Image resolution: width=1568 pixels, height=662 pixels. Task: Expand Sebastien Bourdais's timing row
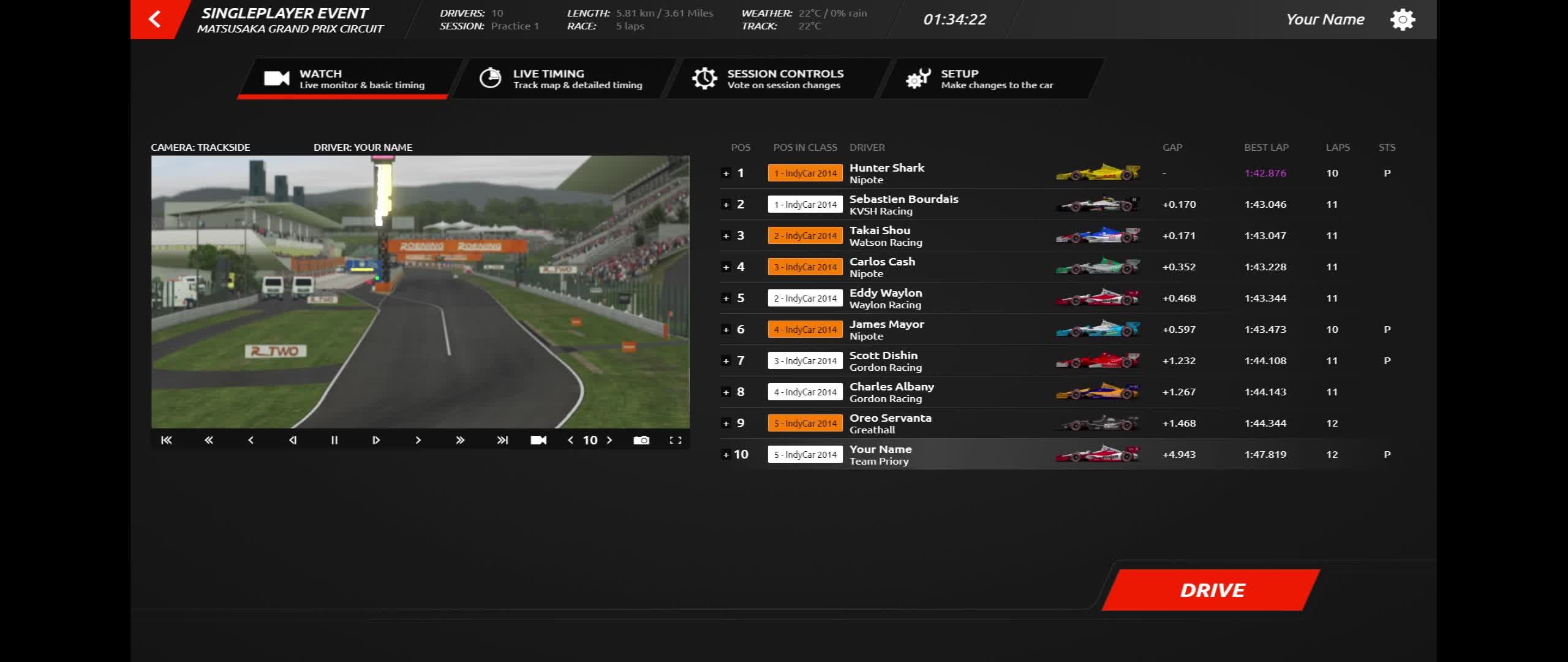click(x=726, y=205)
